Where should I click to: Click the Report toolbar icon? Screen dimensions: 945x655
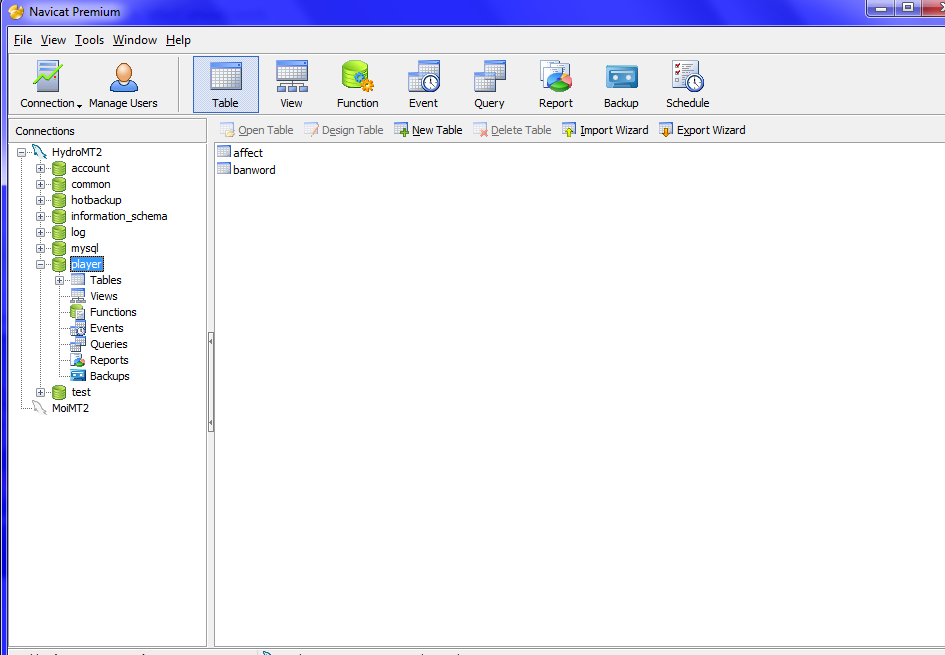pyautogui.click(x=556, y=77)
